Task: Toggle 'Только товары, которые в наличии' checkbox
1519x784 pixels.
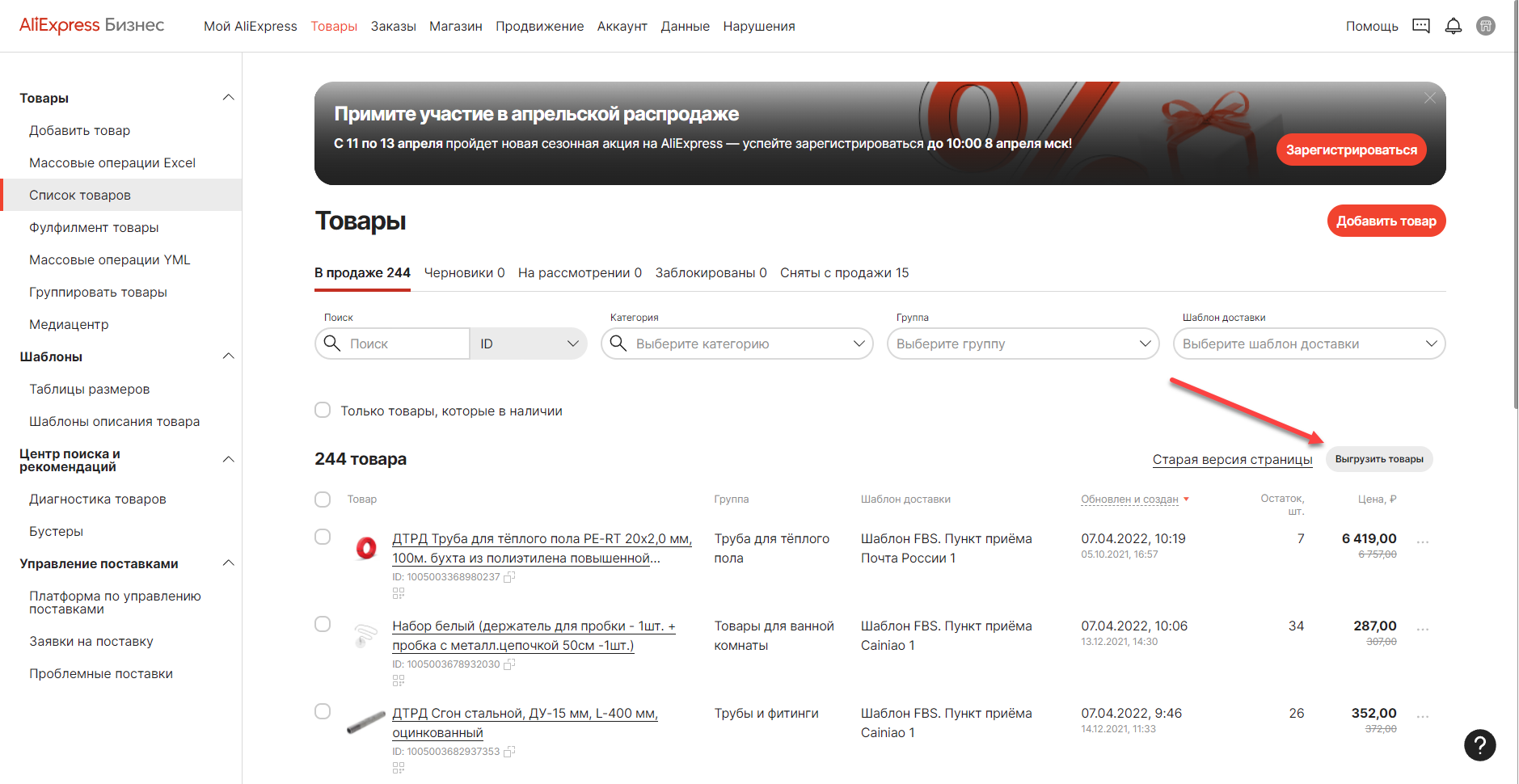Action: point(323,411)
